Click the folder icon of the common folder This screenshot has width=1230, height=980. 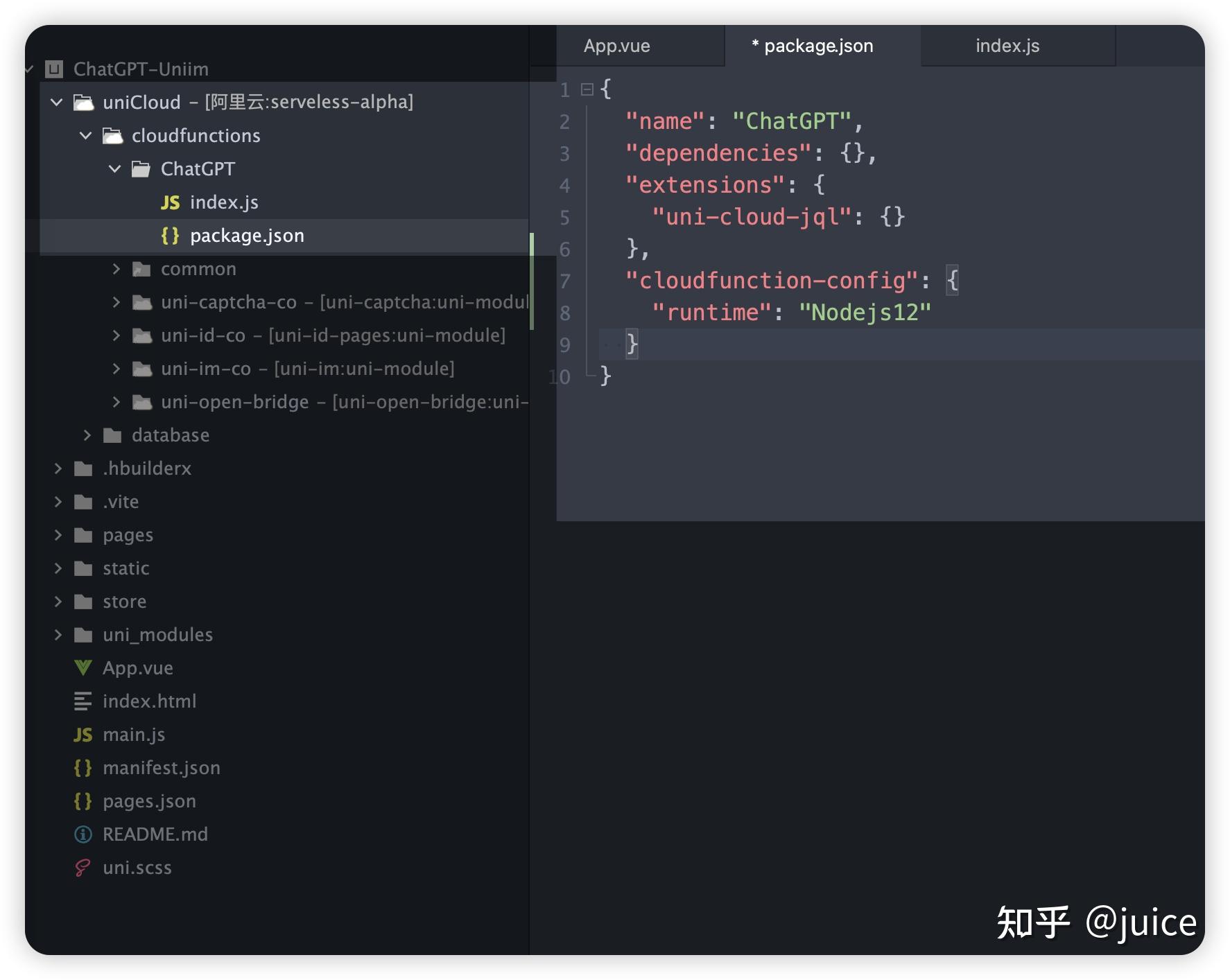point(141,268)
